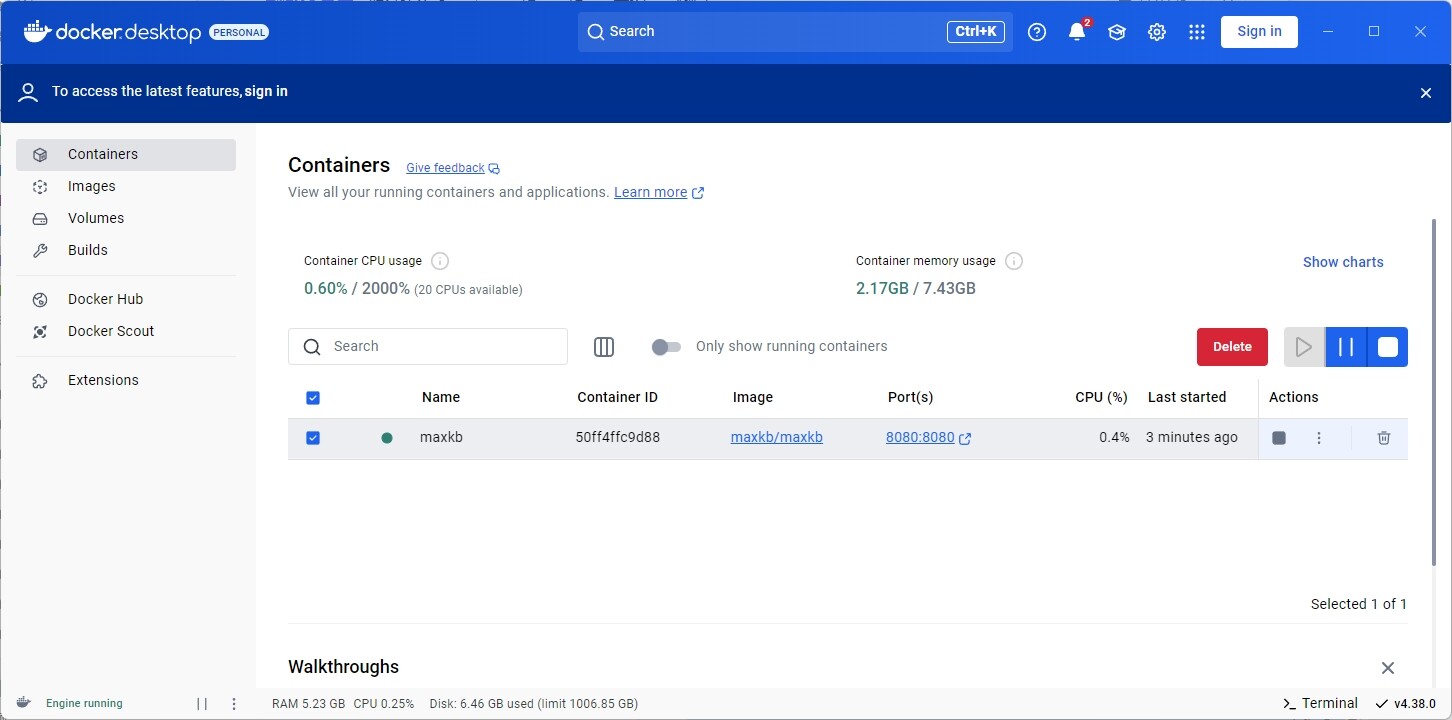Click container ID 50ff4ffc9d88
This screenshot has height=720, width=1452.
(618, 437)
